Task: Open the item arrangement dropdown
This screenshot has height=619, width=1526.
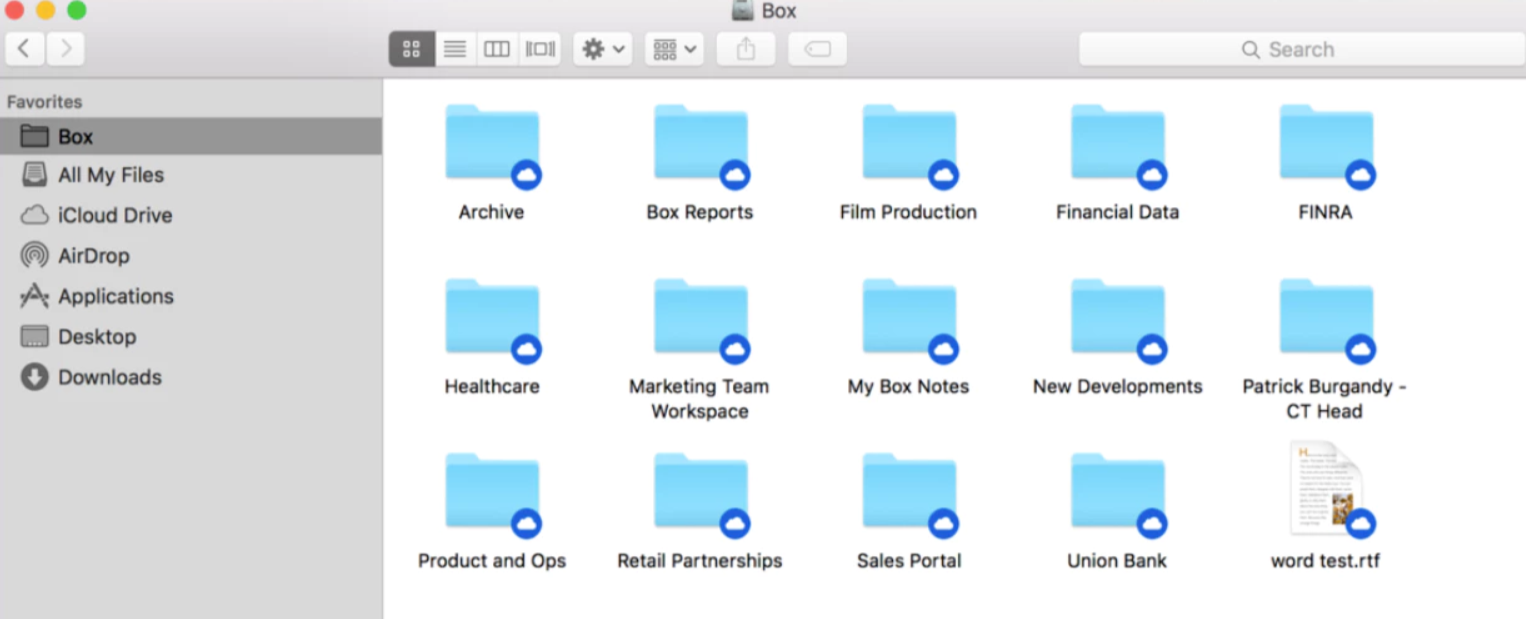Action: [674, 49]
